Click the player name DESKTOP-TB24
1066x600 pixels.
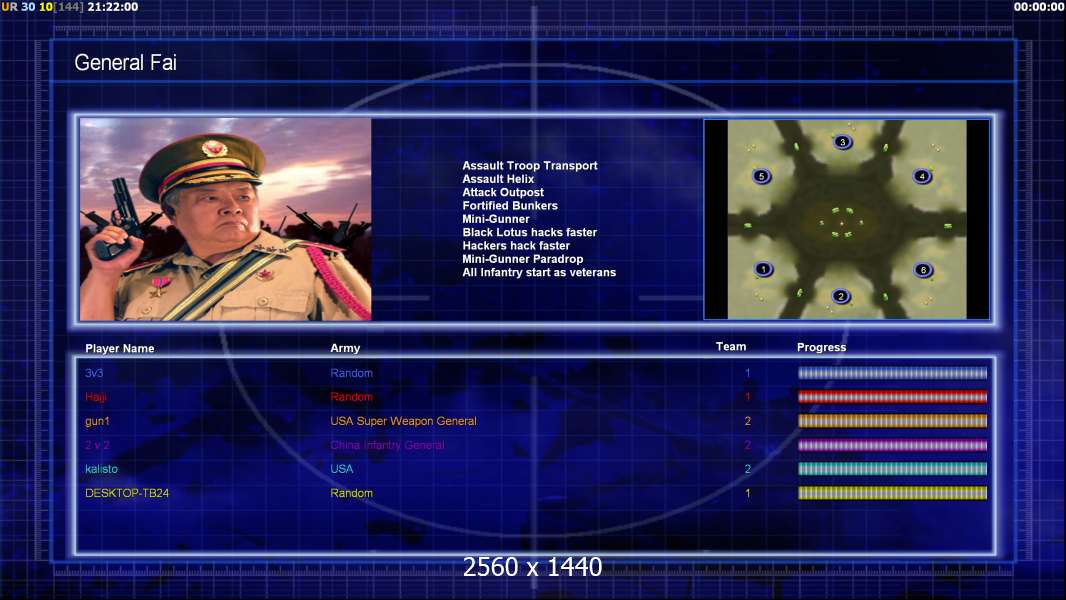(127, 493)
